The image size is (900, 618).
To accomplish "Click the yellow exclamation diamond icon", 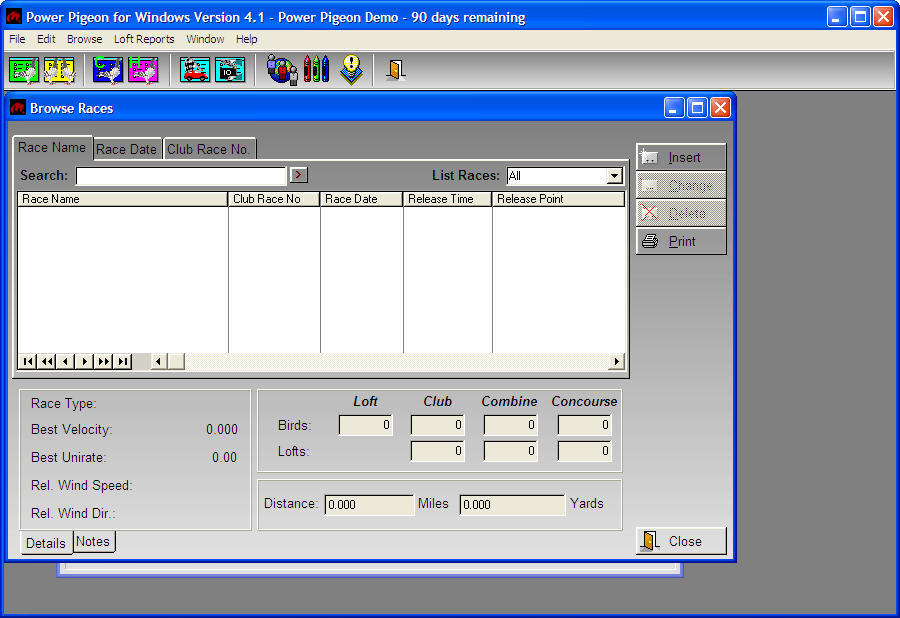I will (x=352, y=70).
